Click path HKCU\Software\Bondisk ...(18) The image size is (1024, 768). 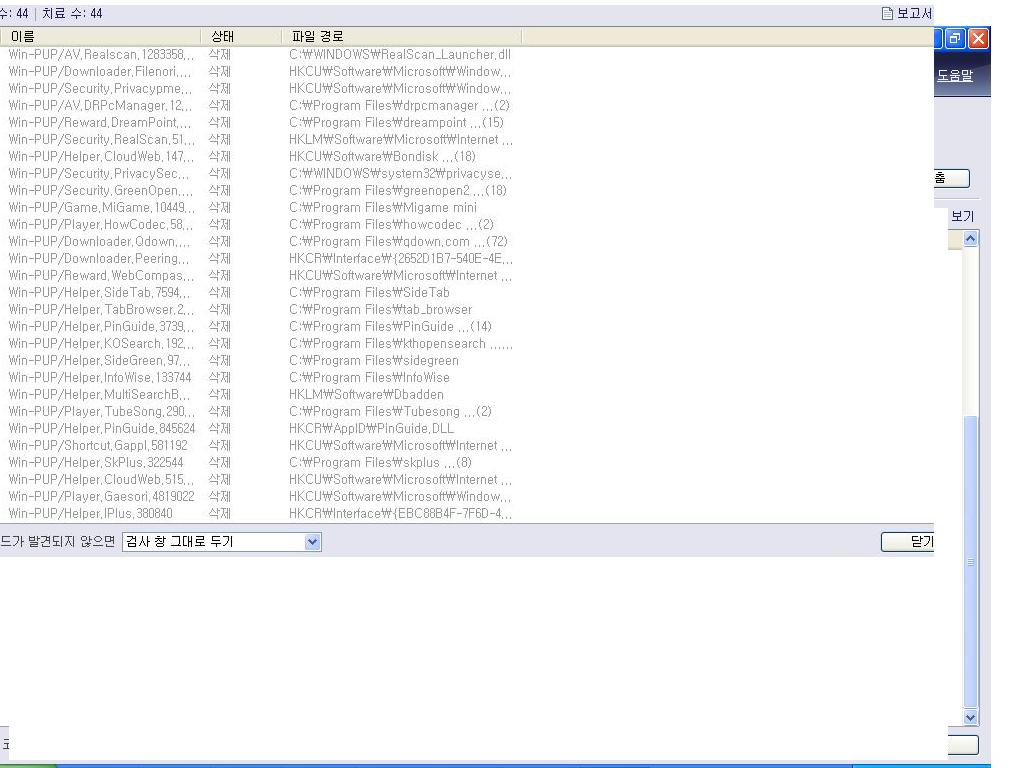[382, 156]
